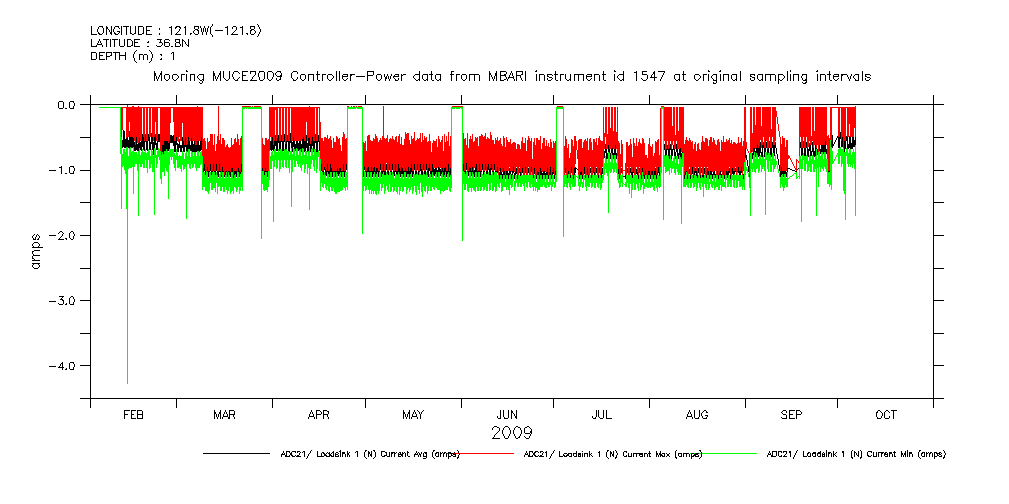Viewport: 1009px width, 504px height.
Task: Select the LONGITUDE header text line
Action: pos(176,31)
